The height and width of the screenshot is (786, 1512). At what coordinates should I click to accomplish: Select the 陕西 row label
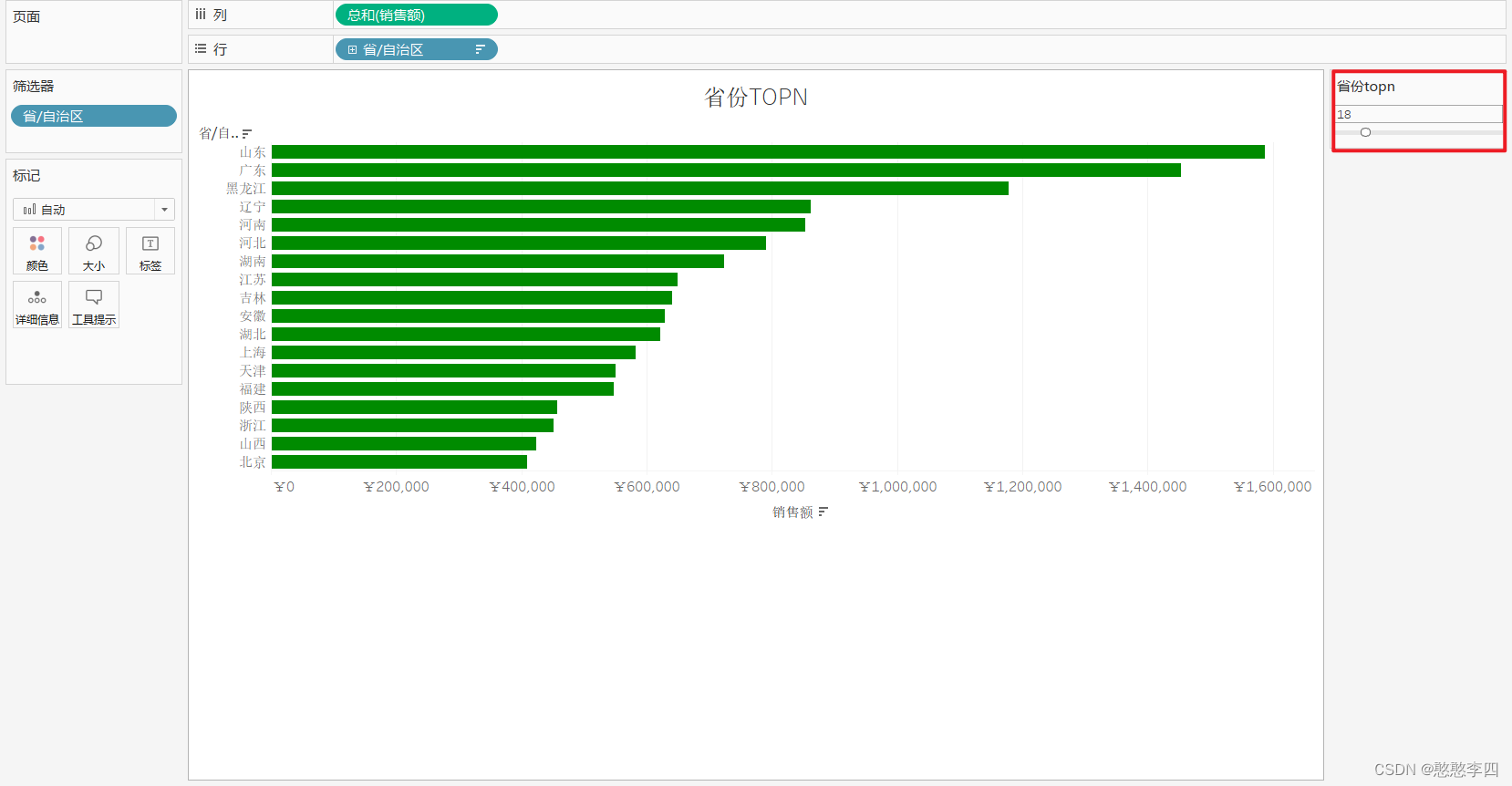253,408
